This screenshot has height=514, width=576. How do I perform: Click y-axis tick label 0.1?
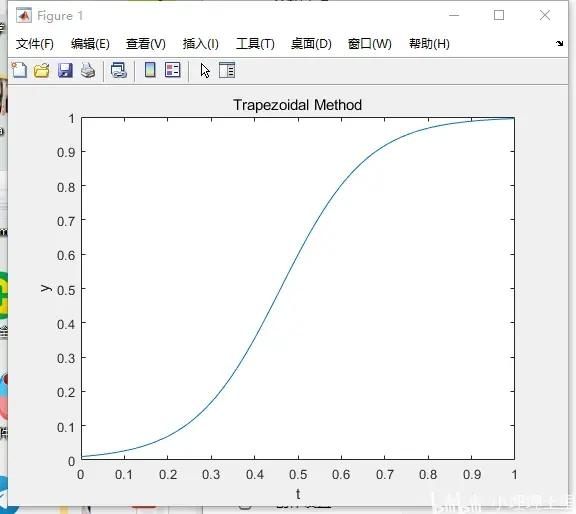tap(66, 428)
